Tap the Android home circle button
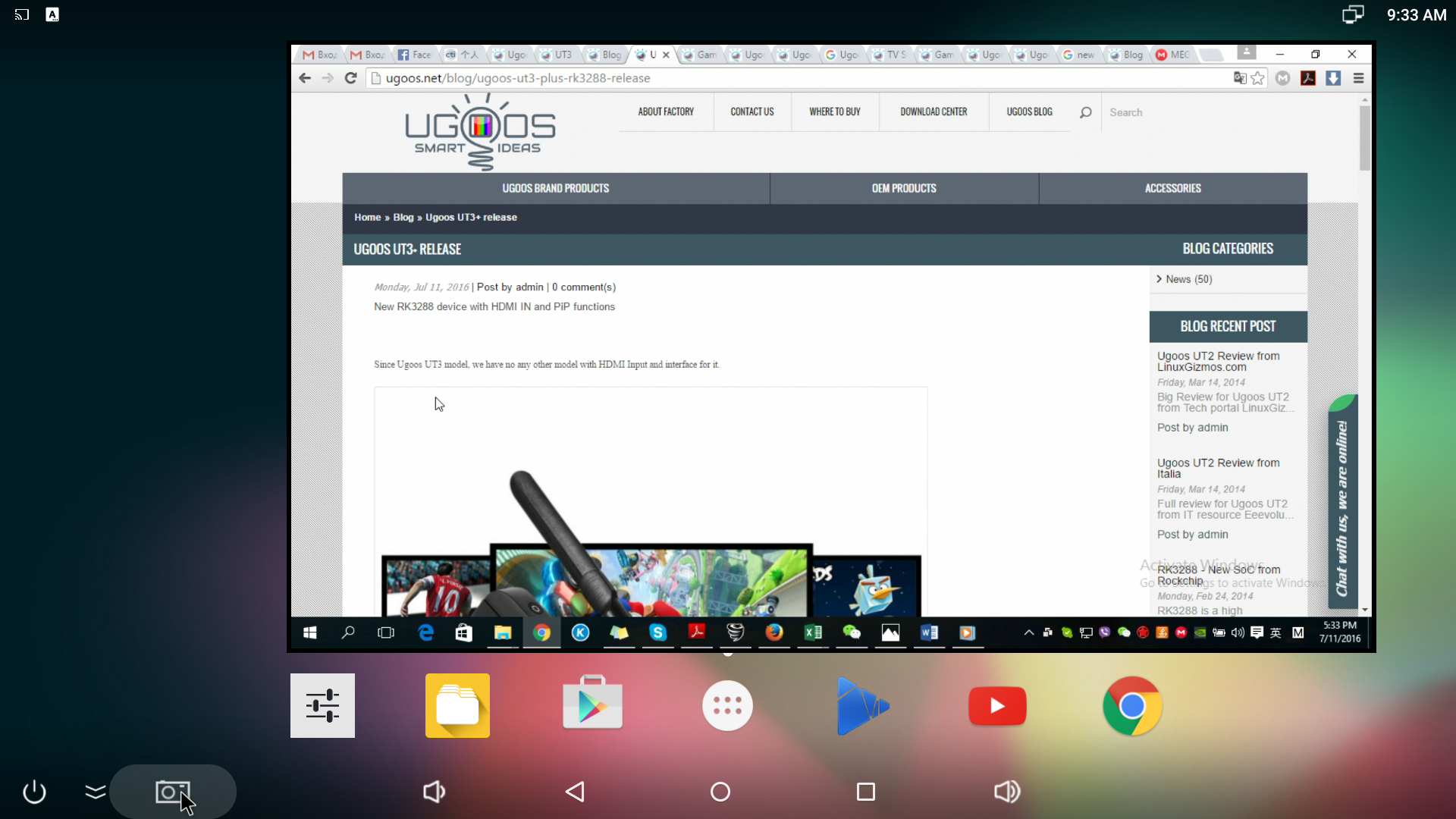This screenshot has height=819, width=1456. (720, 792)
